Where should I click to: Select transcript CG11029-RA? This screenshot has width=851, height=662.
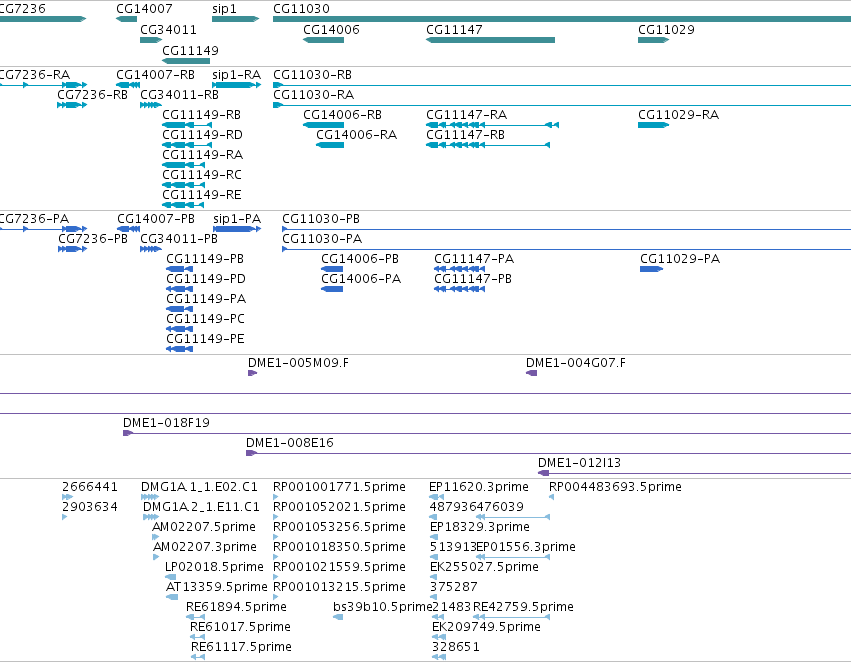click(653, 125)
